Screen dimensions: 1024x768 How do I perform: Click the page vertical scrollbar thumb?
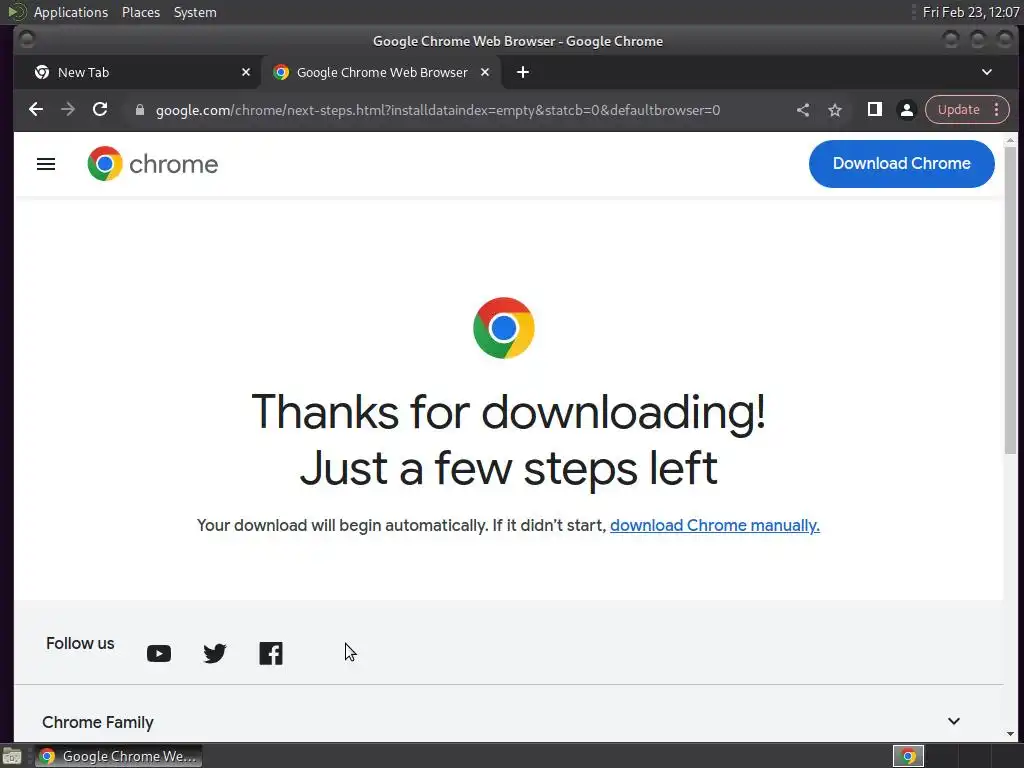click(x=1010, y=300)
